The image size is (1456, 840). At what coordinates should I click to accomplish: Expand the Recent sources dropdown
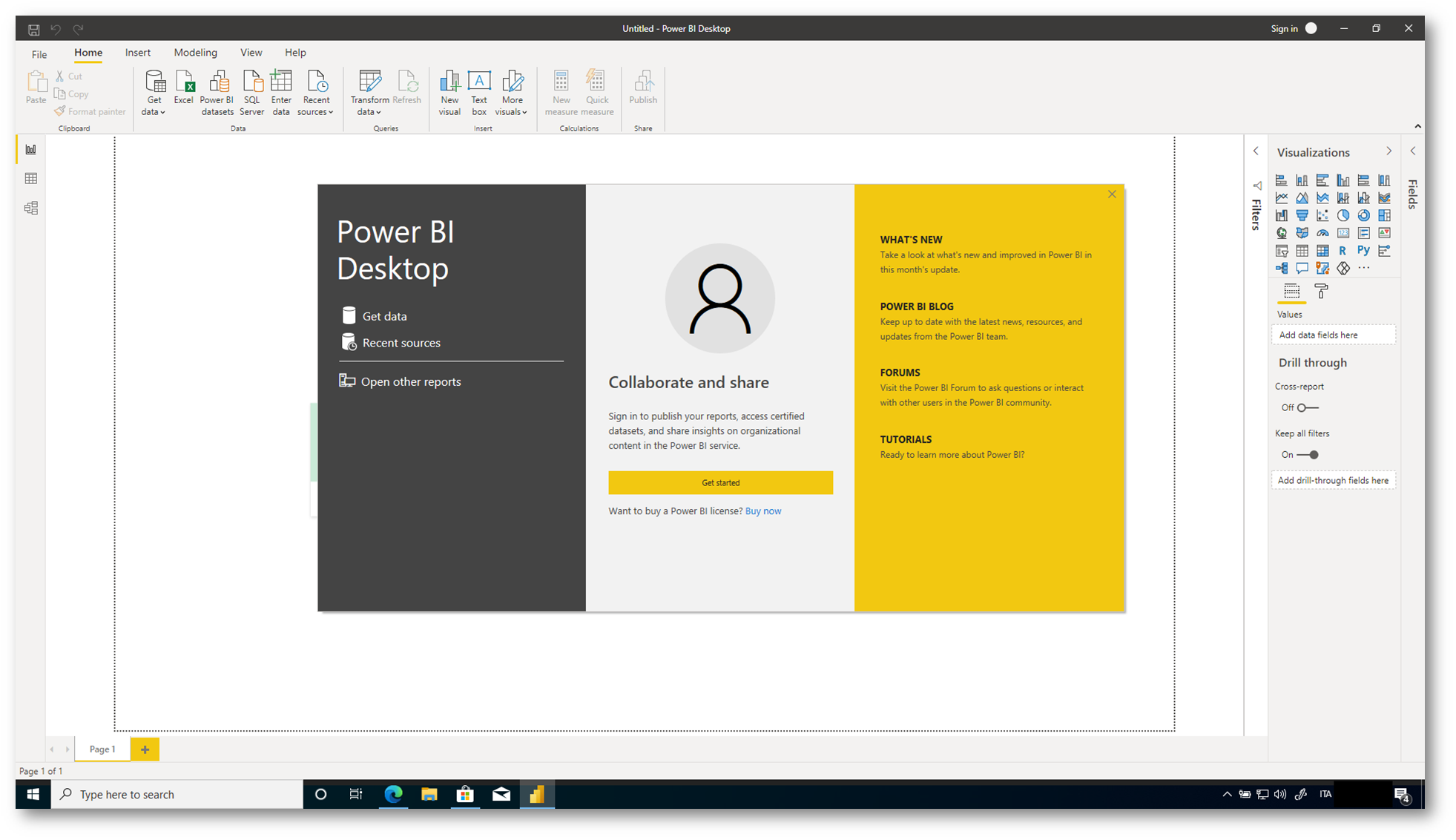pos(316,93)
